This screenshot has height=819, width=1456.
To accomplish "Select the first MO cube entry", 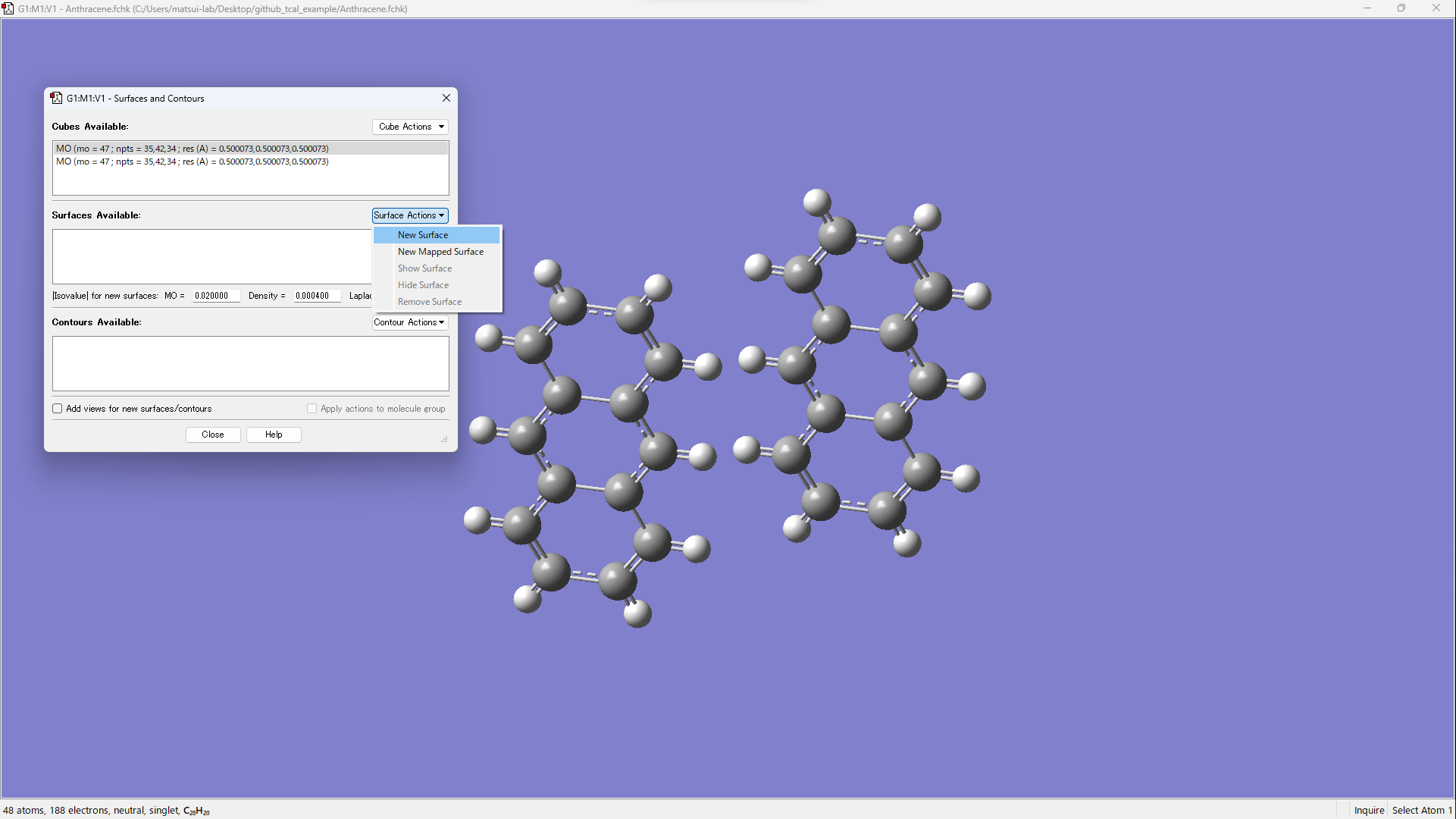I will (193, 149).
